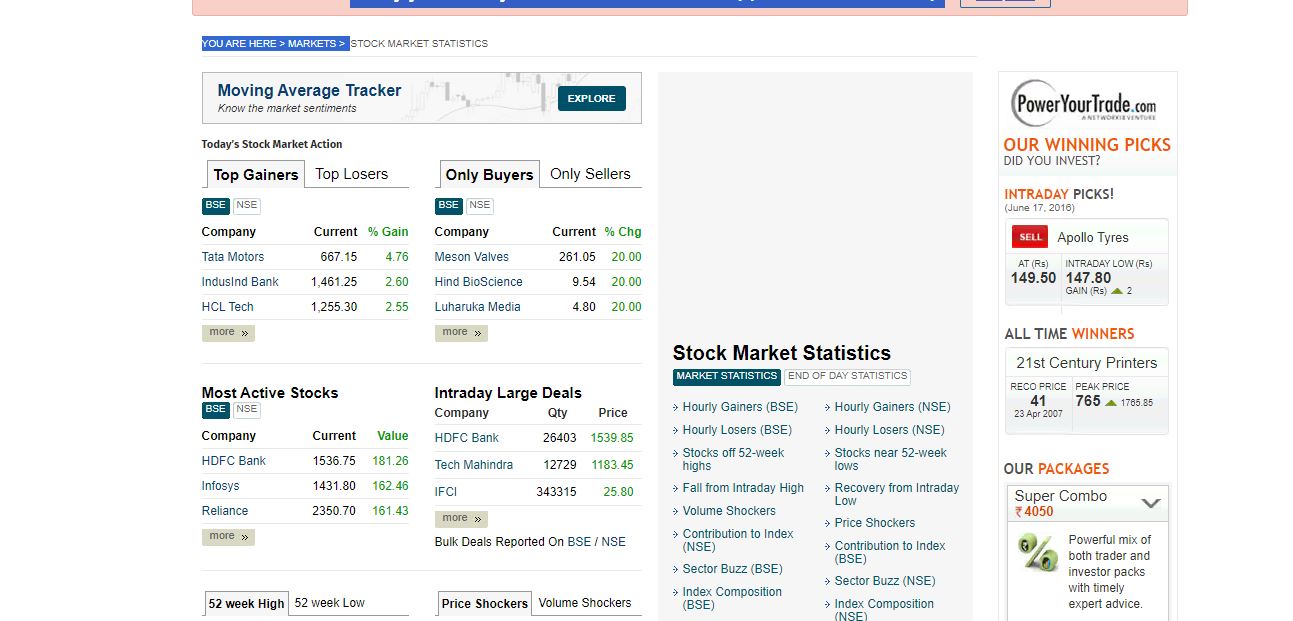Click the NSE bulk deals link
The width and height of the screenshot is (1293, 621).
[x=613, y=542]
